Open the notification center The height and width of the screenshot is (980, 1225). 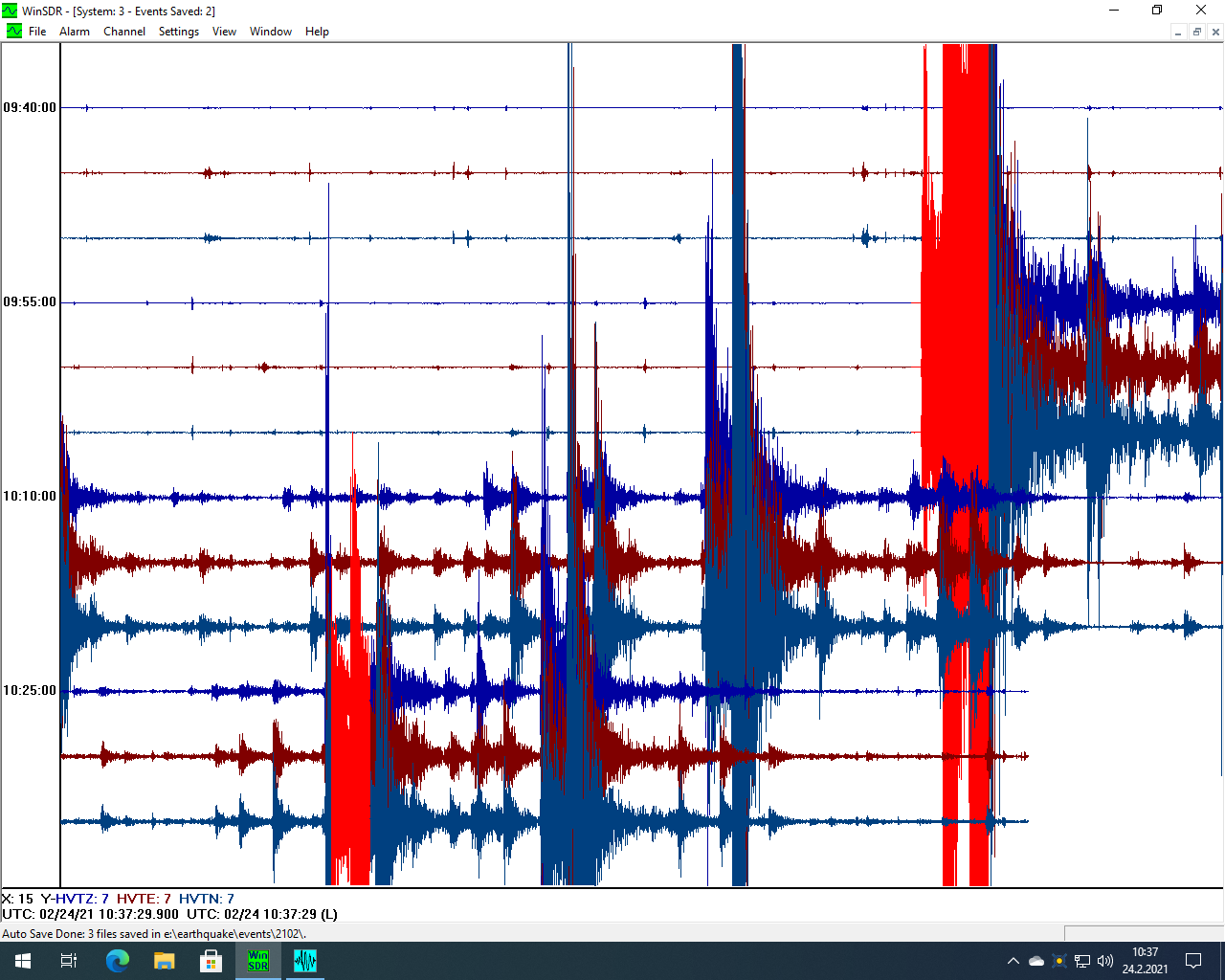pos(1193,961)
